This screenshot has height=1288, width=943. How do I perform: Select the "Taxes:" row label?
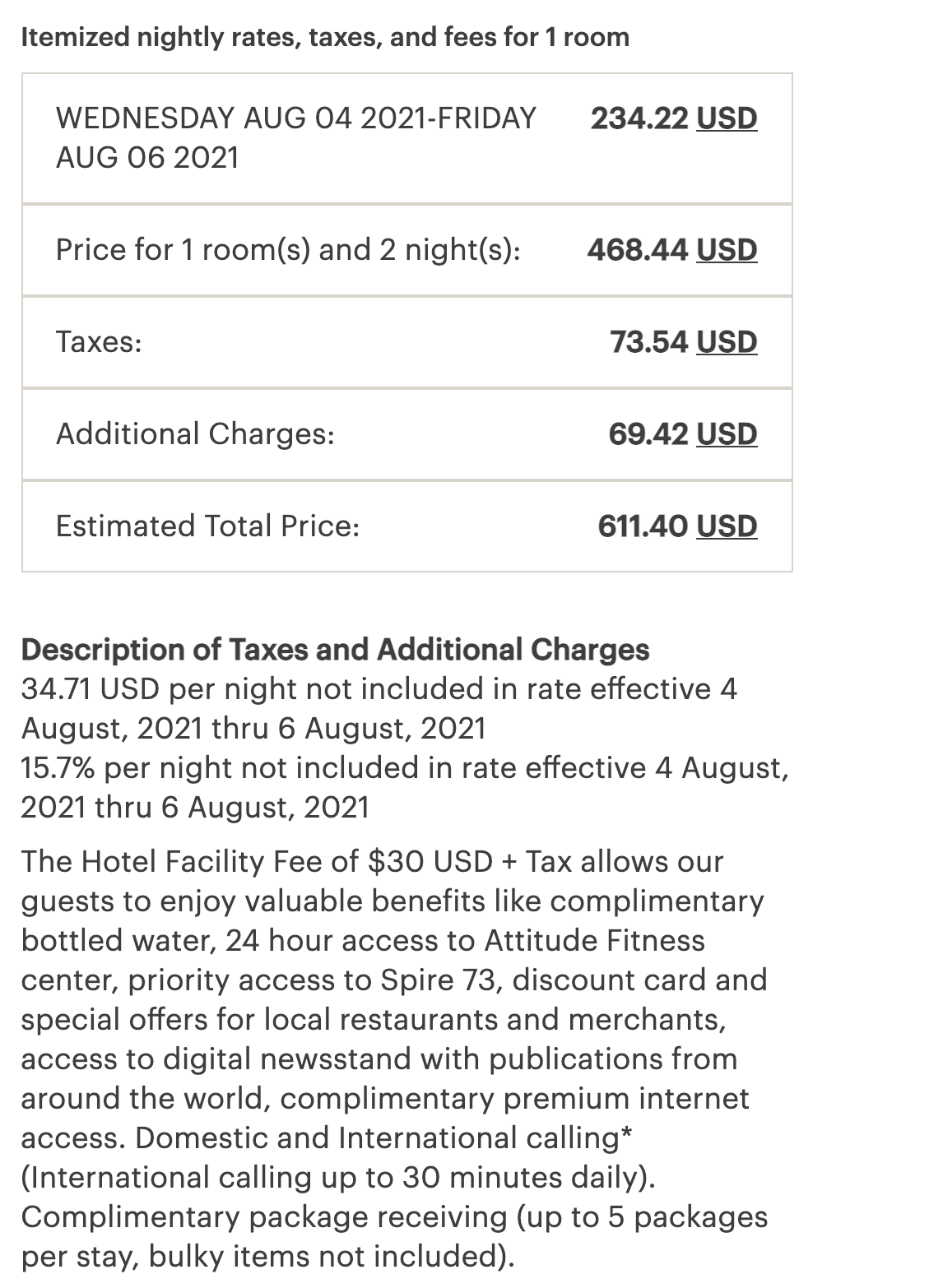(x=99, y=342)
